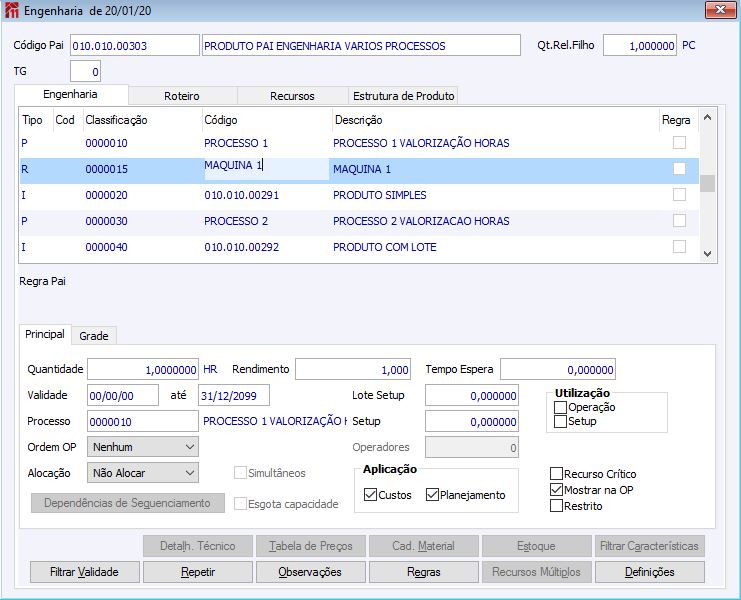Image resolution: width=741 pixels, height=600 pixels.
Task: Click the Quantidade input field
Action: coord(143,370)
